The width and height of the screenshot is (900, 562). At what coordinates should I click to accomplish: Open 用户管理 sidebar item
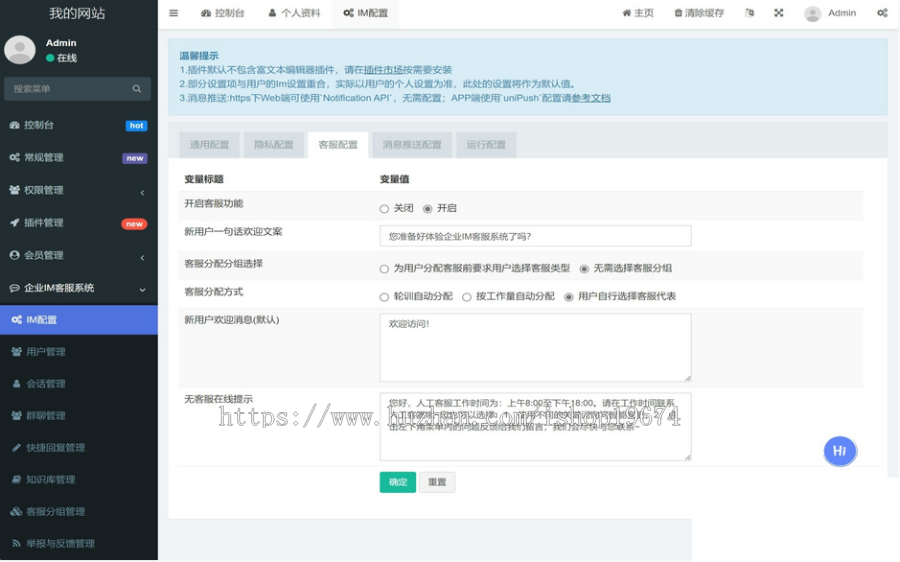coord(79,352)
